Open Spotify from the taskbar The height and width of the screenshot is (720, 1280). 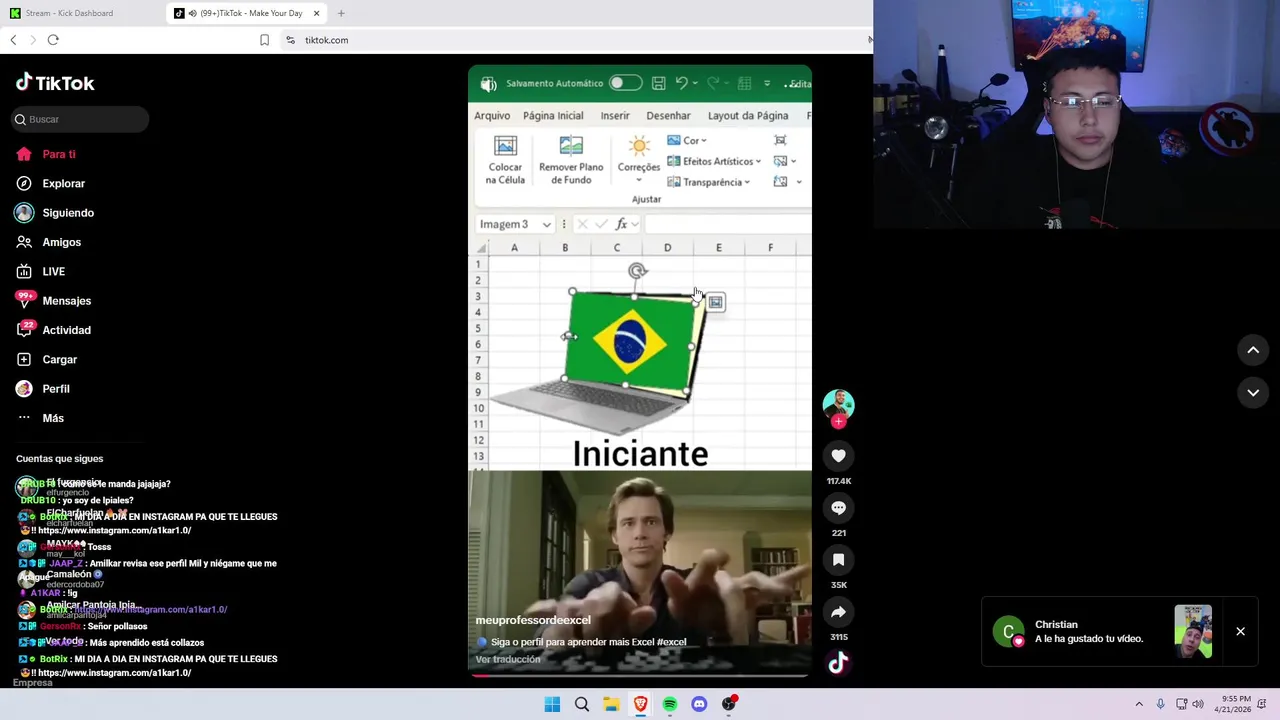pyautogui.click(x=670, y=704)
